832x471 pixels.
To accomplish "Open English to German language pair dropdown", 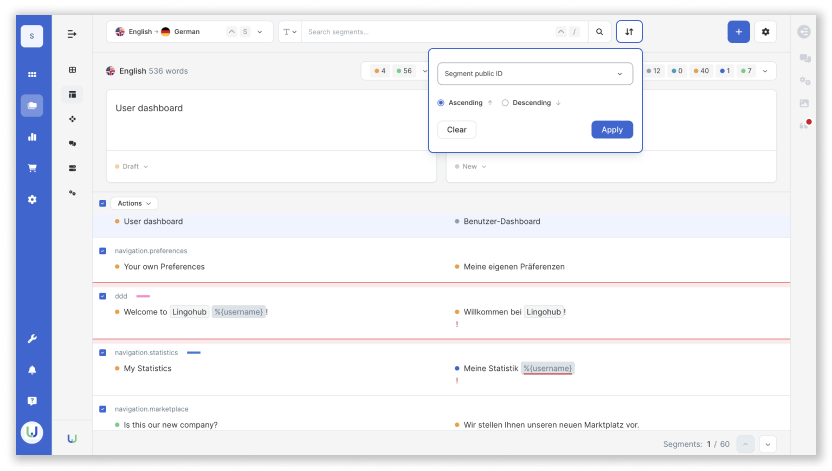I will coord(190,32).
